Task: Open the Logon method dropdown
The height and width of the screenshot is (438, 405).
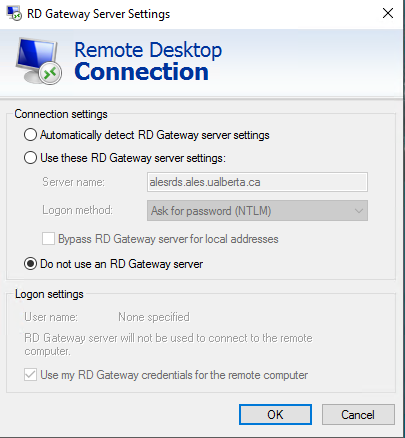Action: 257,210
